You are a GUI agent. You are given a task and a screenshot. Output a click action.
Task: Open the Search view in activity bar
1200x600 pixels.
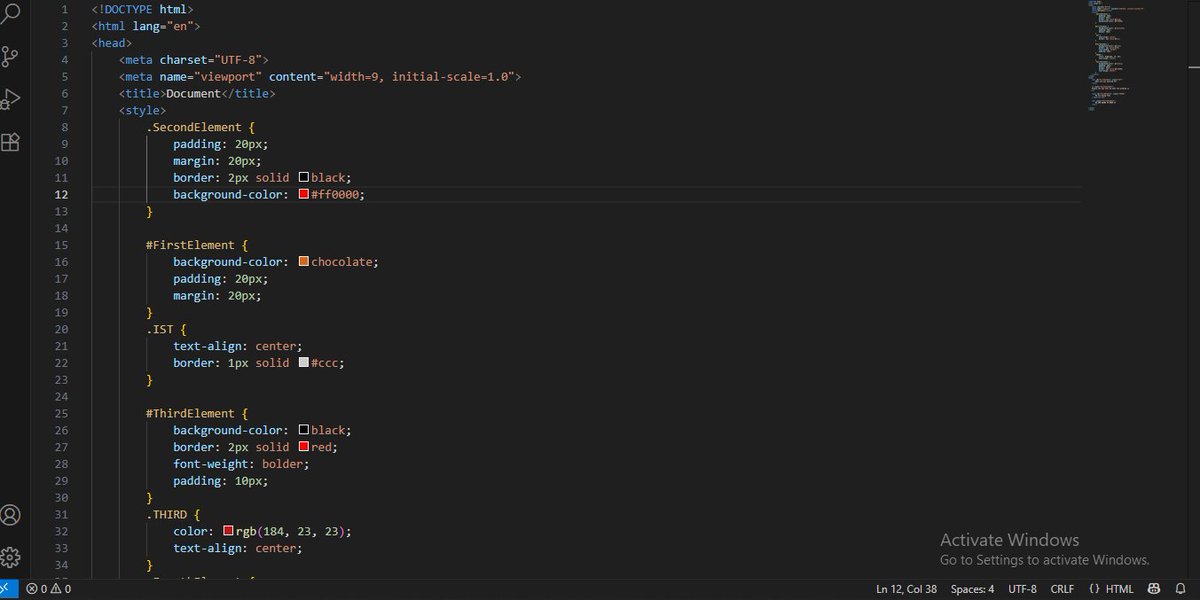click(10, 14)
